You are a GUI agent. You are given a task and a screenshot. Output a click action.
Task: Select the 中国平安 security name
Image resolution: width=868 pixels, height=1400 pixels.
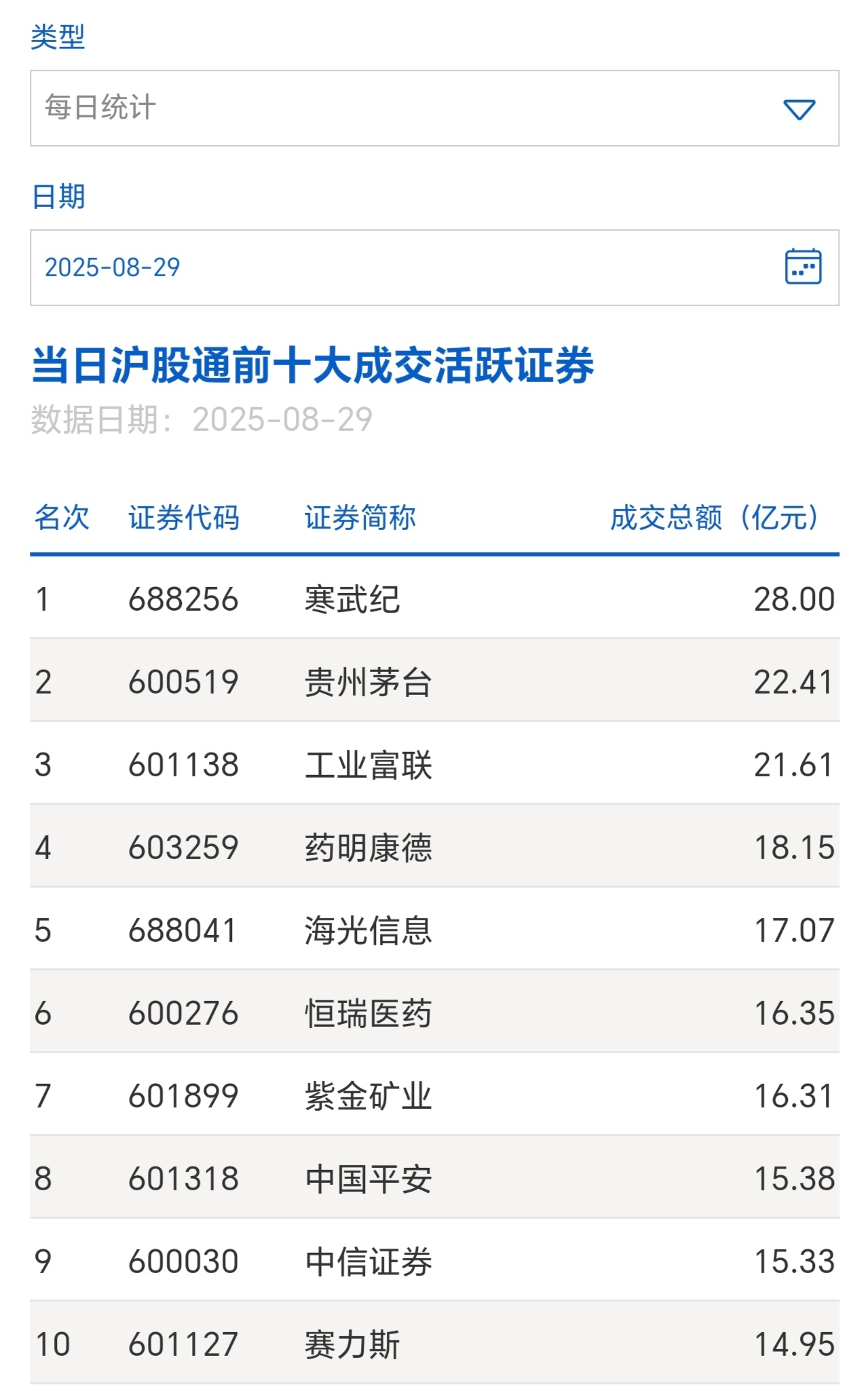point(369,1179)
